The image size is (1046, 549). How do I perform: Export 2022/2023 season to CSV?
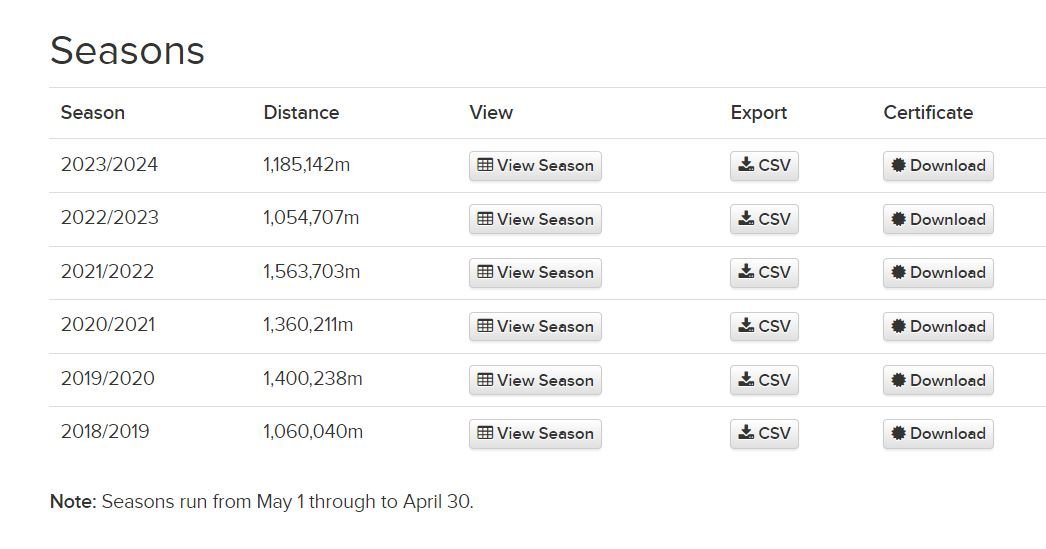click(x=764, y=220)
